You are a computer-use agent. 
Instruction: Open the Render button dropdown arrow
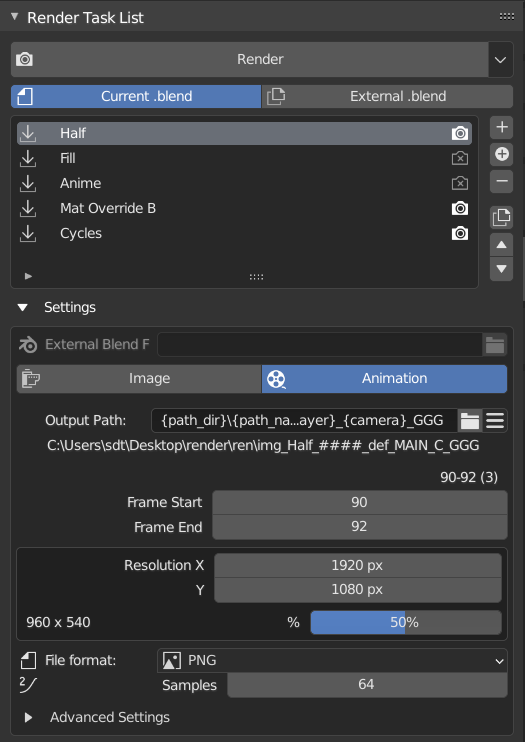[500, 60]
